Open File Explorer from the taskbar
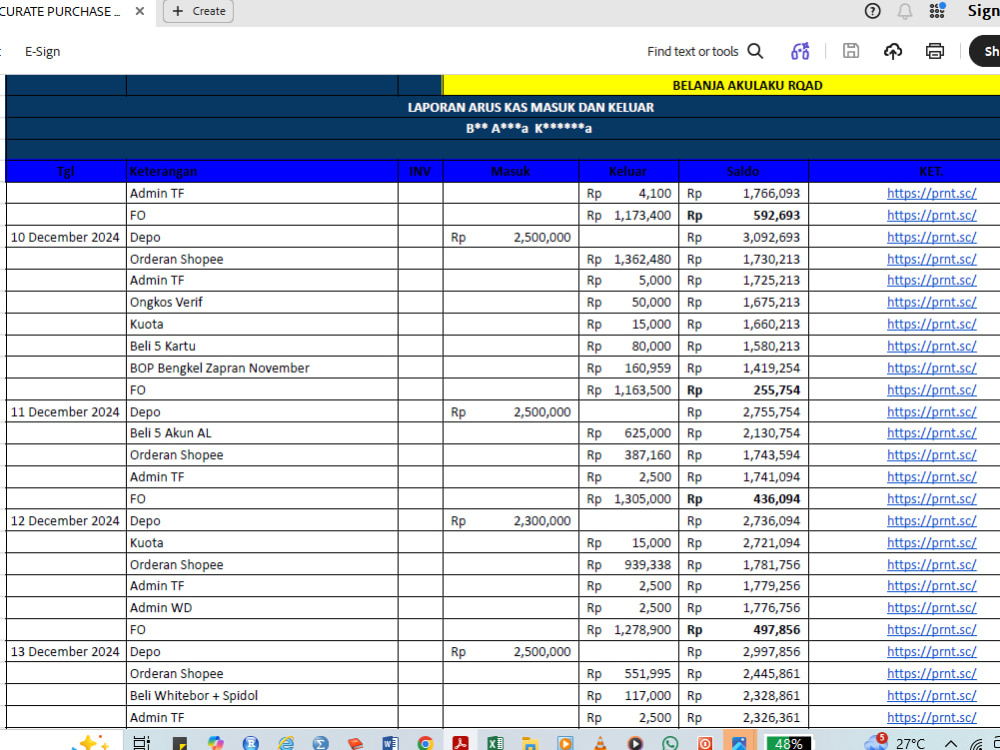Viewport: 1000px width, 750px height. tap(529, 742)
